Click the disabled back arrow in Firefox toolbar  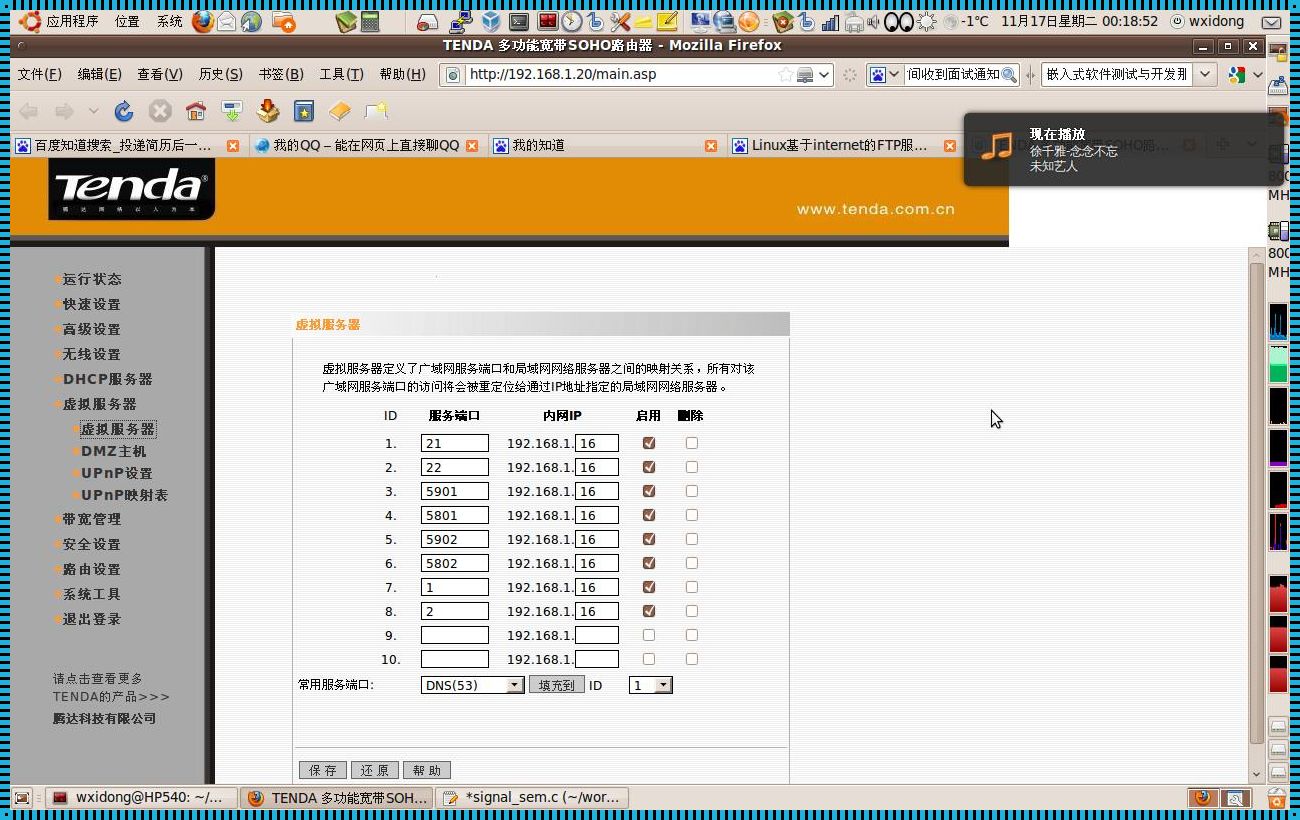29,111
